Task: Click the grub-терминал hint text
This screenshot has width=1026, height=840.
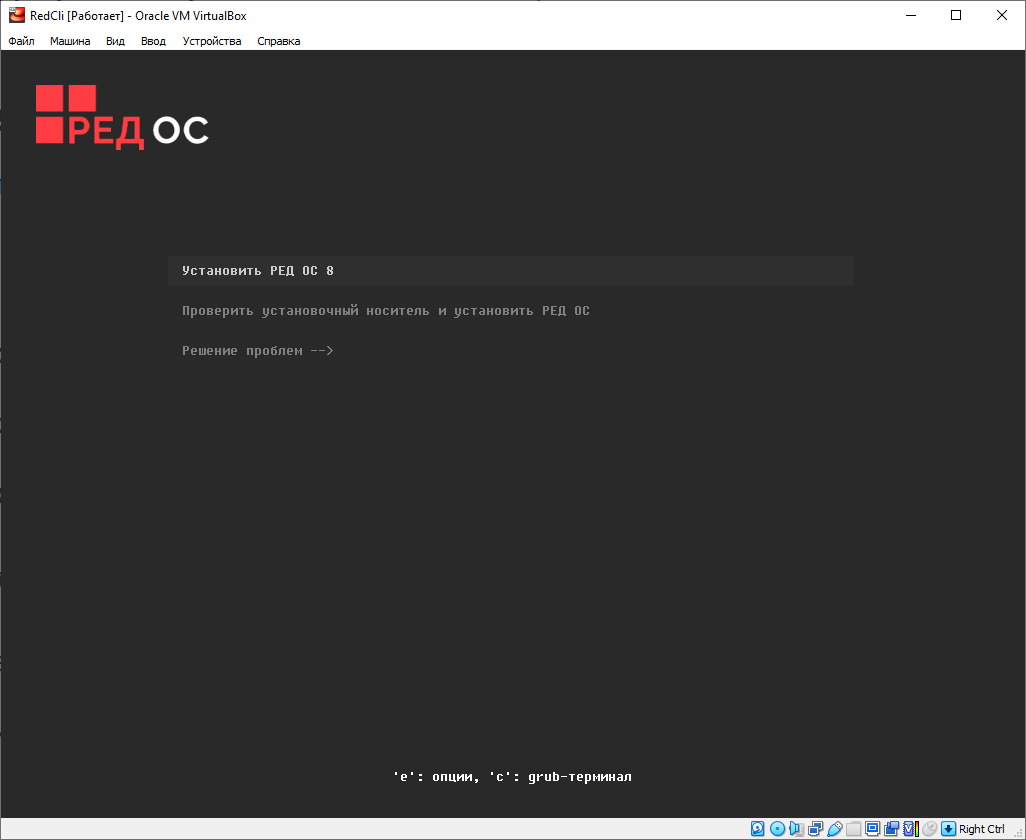Action: (580, 777)
